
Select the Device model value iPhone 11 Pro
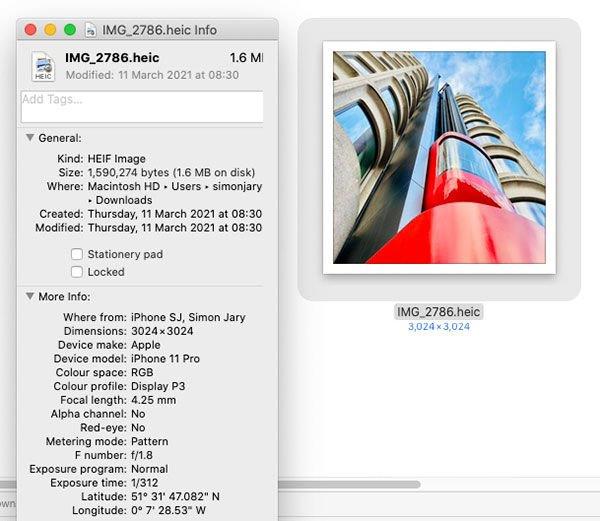click(165, 358)
